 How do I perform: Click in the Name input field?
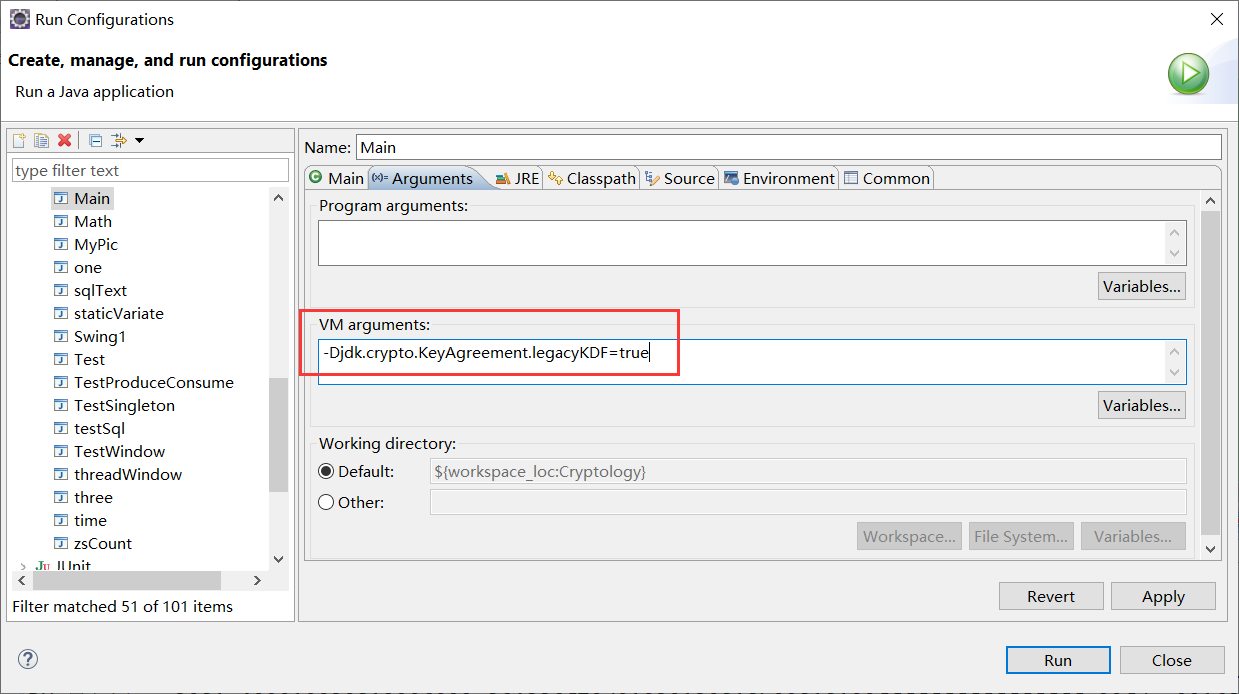(789, 147)
